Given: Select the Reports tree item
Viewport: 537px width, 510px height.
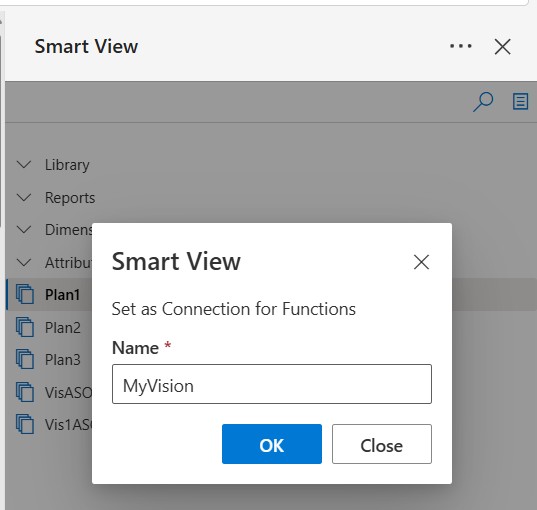Looking at the screenshot, I should click(70, 198).
